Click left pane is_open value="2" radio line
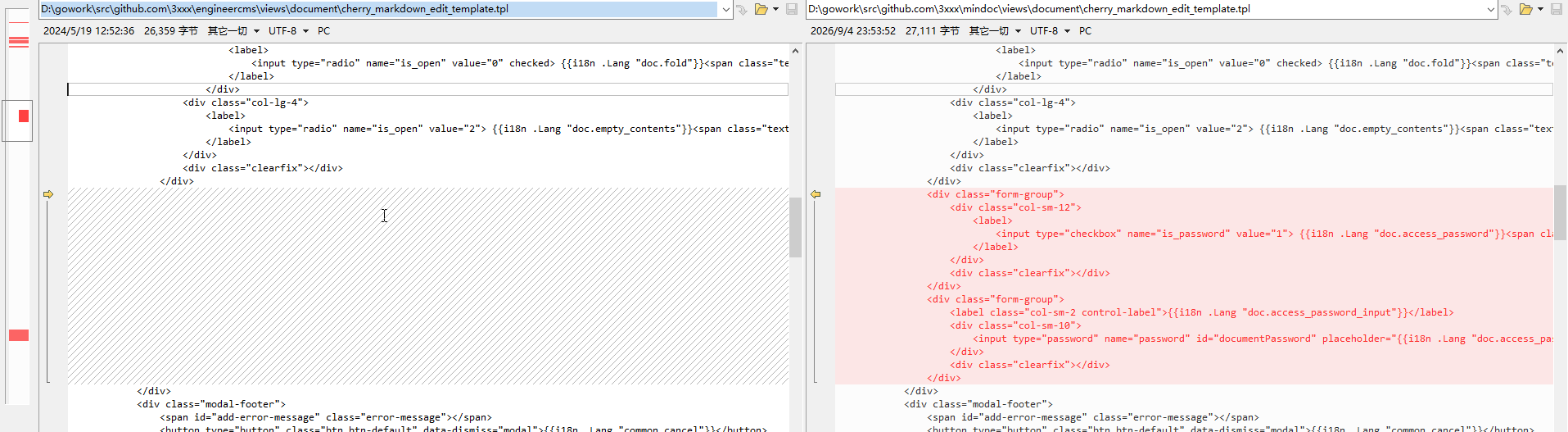The width and height of the screenshot is (1568, 432). pyautogui.click(x=508, y=129)
